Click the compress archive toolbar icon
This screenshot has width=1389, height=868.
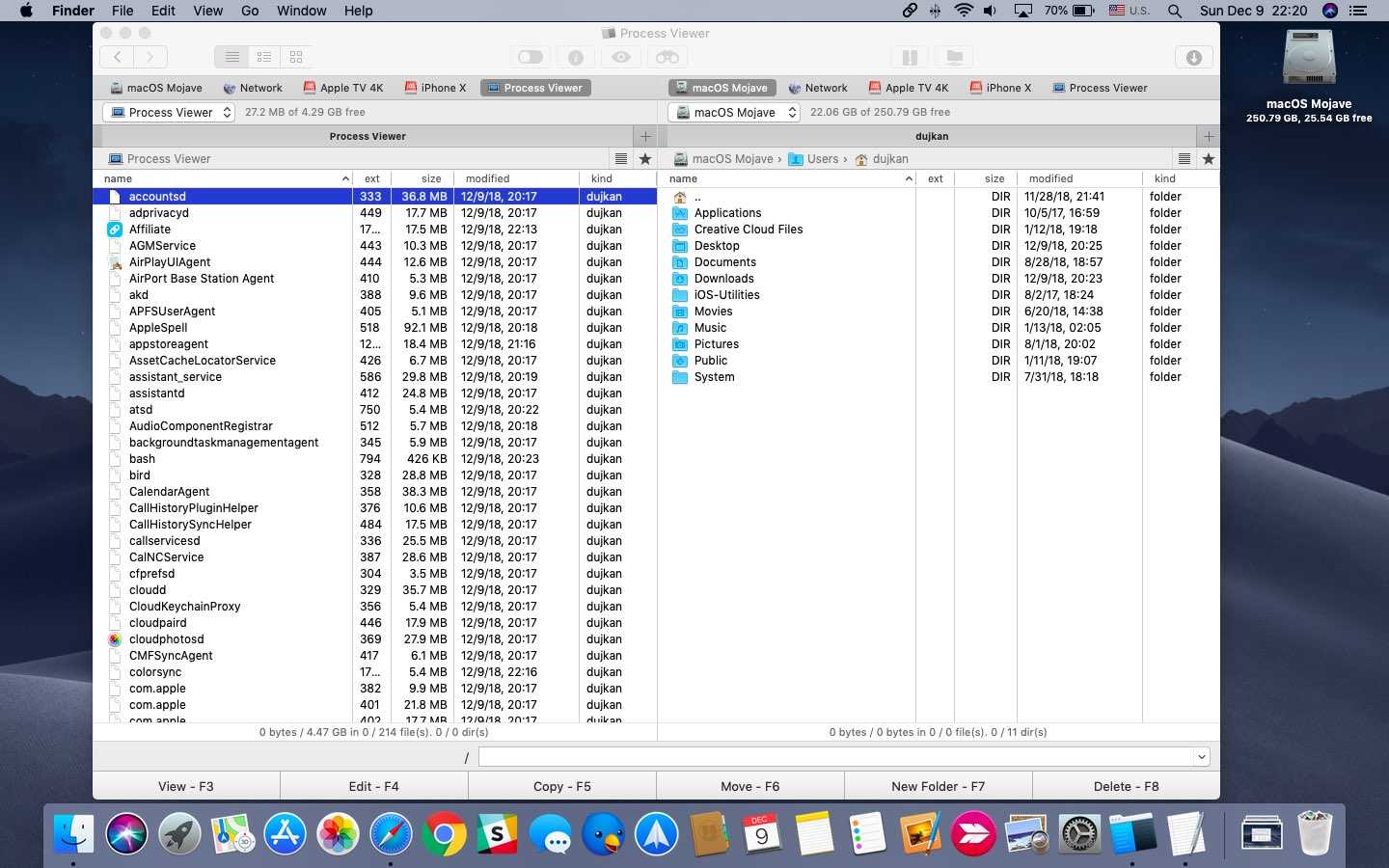tap(909, 57)
